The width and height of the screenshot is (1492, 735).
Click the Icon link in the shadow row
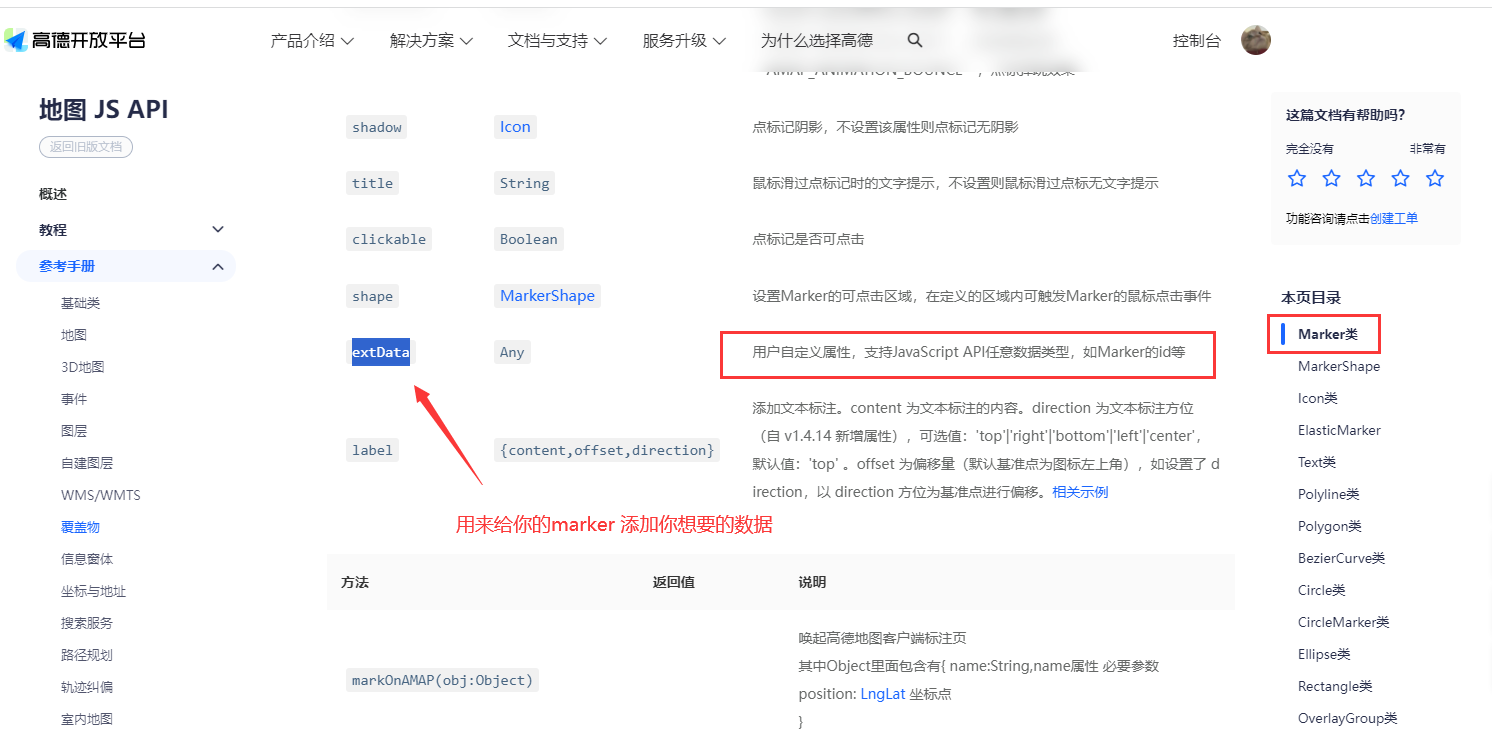(x=513, y=126)
